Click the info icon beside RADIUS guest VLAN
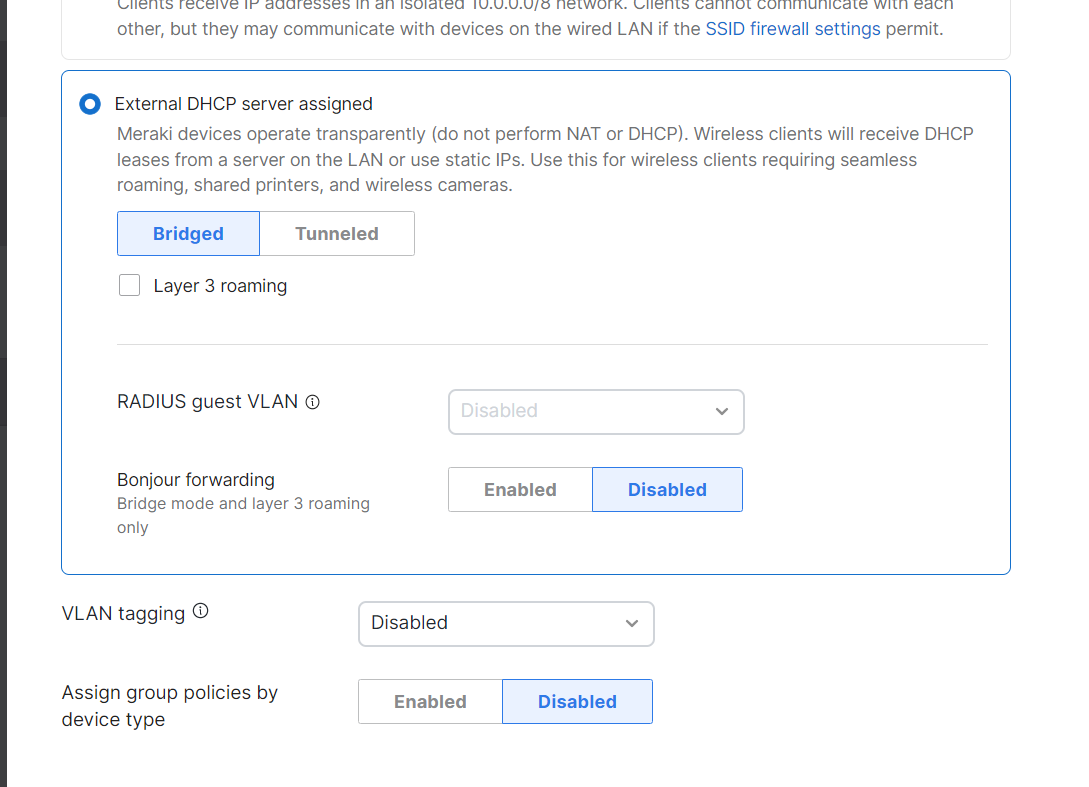The height and width of the screenshot is (787, 1089). pos(312,401)
